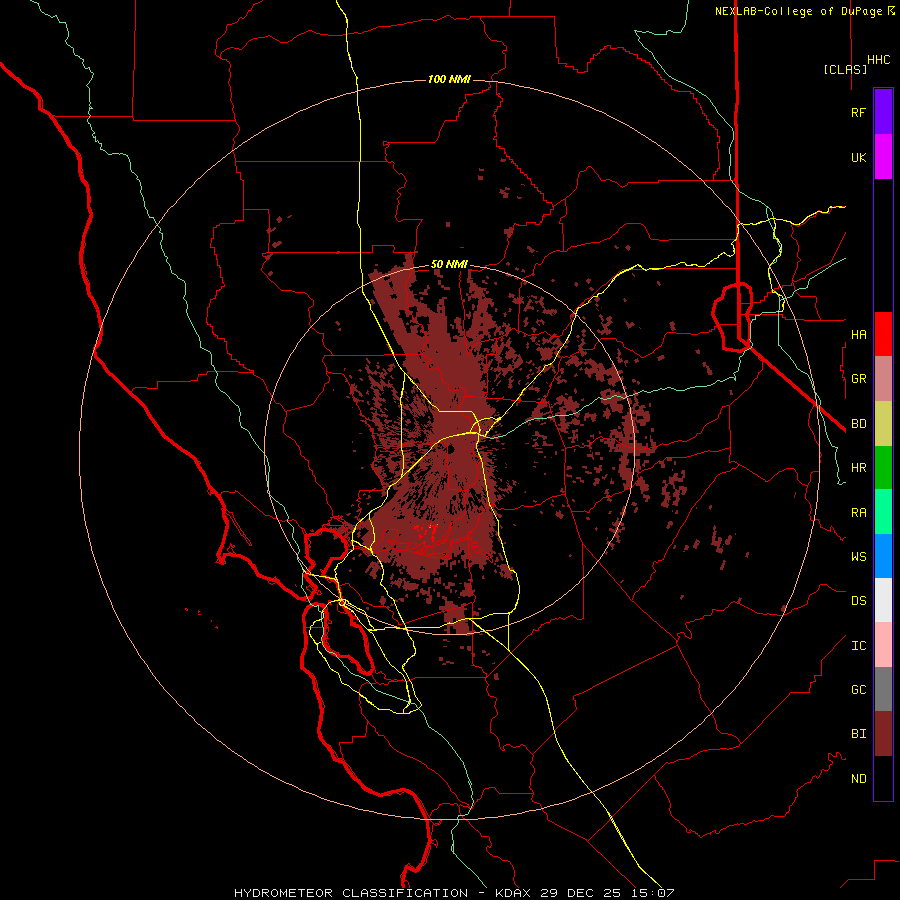Screen dimensions: 900x900
Task: Click the RF purple legend swatch
Action: coord(883,112)
